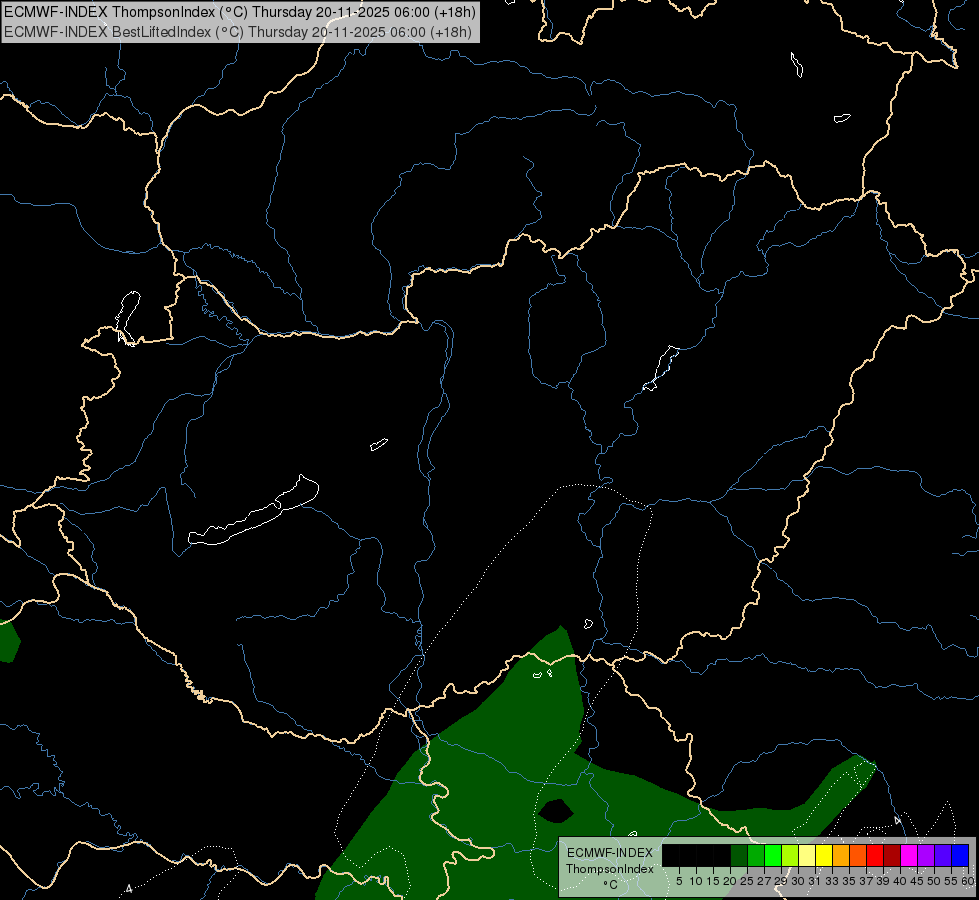Screen dimensions: 979x900
Task: Click the legend tick value '27'
Action: click(764, 881)
